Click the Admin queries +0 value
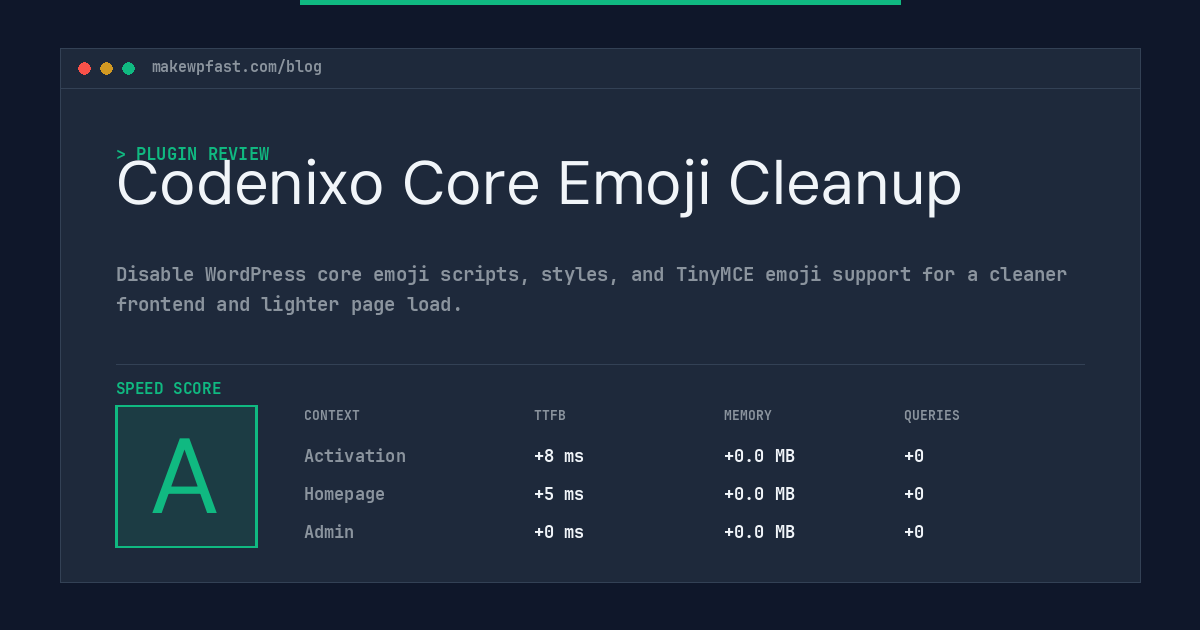This screenshot has height=630, width=1200. pyautogui.click(x=914, y=532)
